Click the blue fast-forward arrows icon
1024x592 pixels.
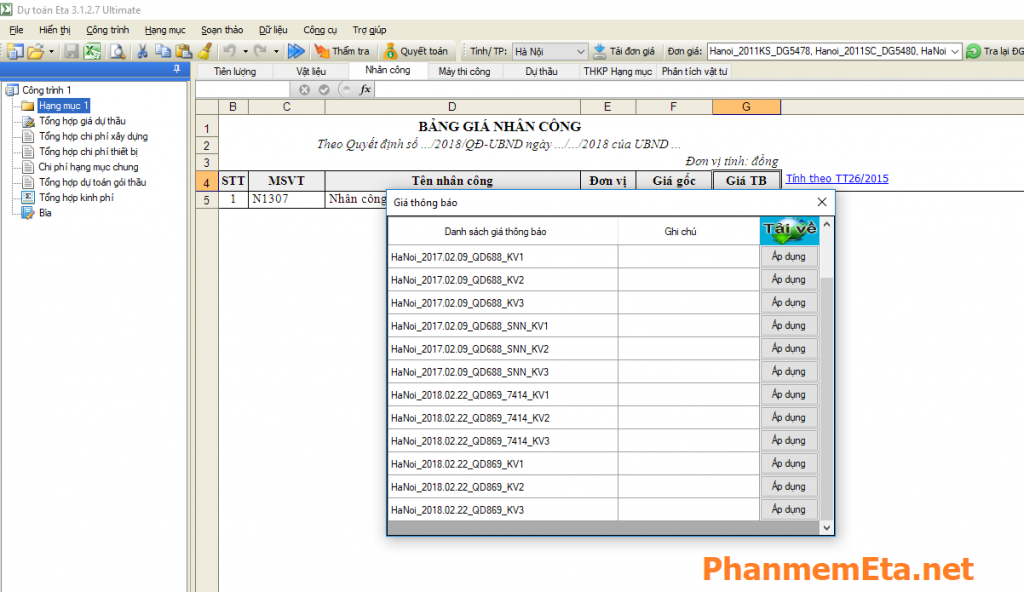(296, 51)
